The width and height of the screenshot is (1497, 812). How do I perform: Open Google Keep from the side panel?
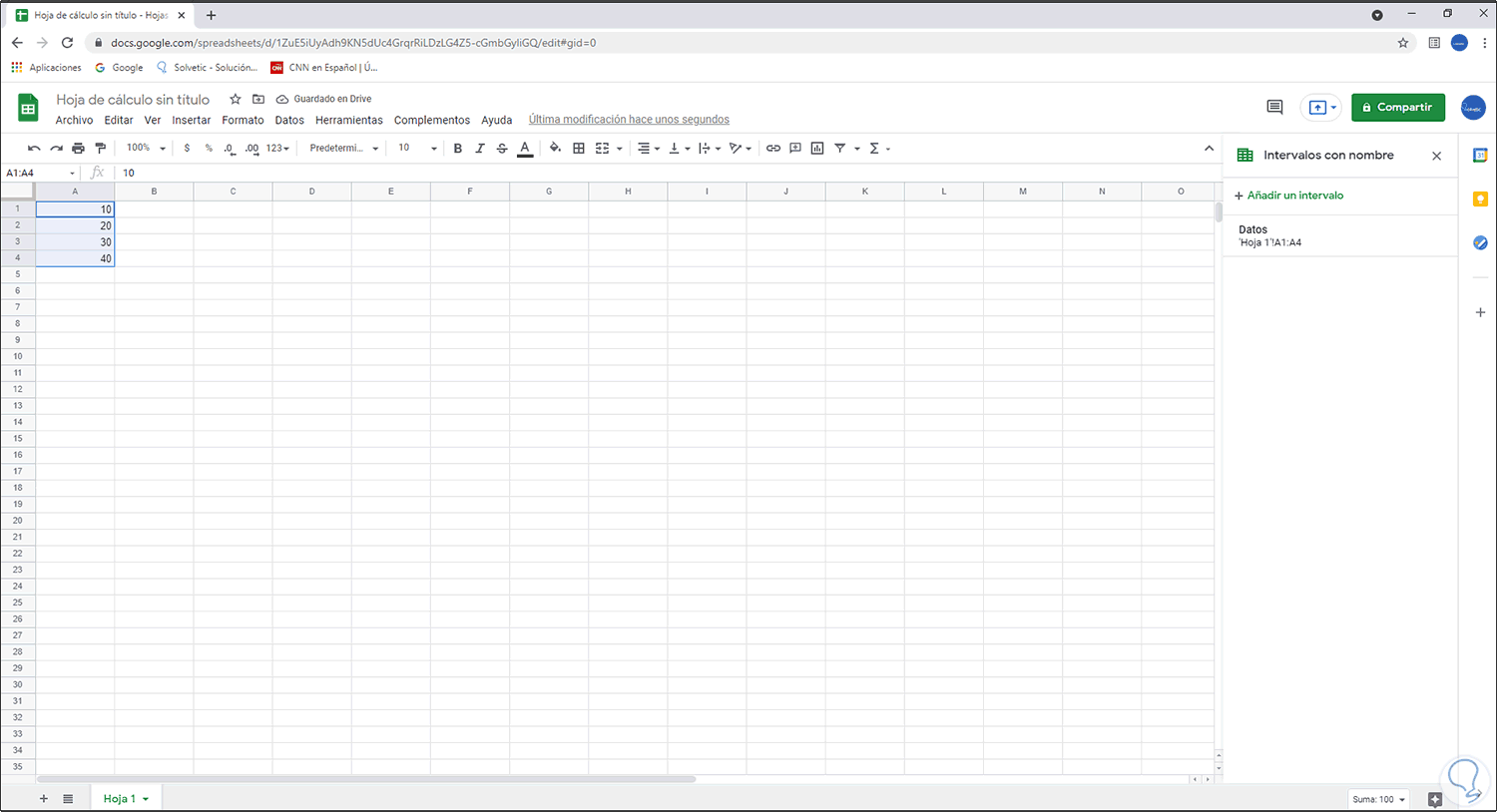[x=1481, y=199]
